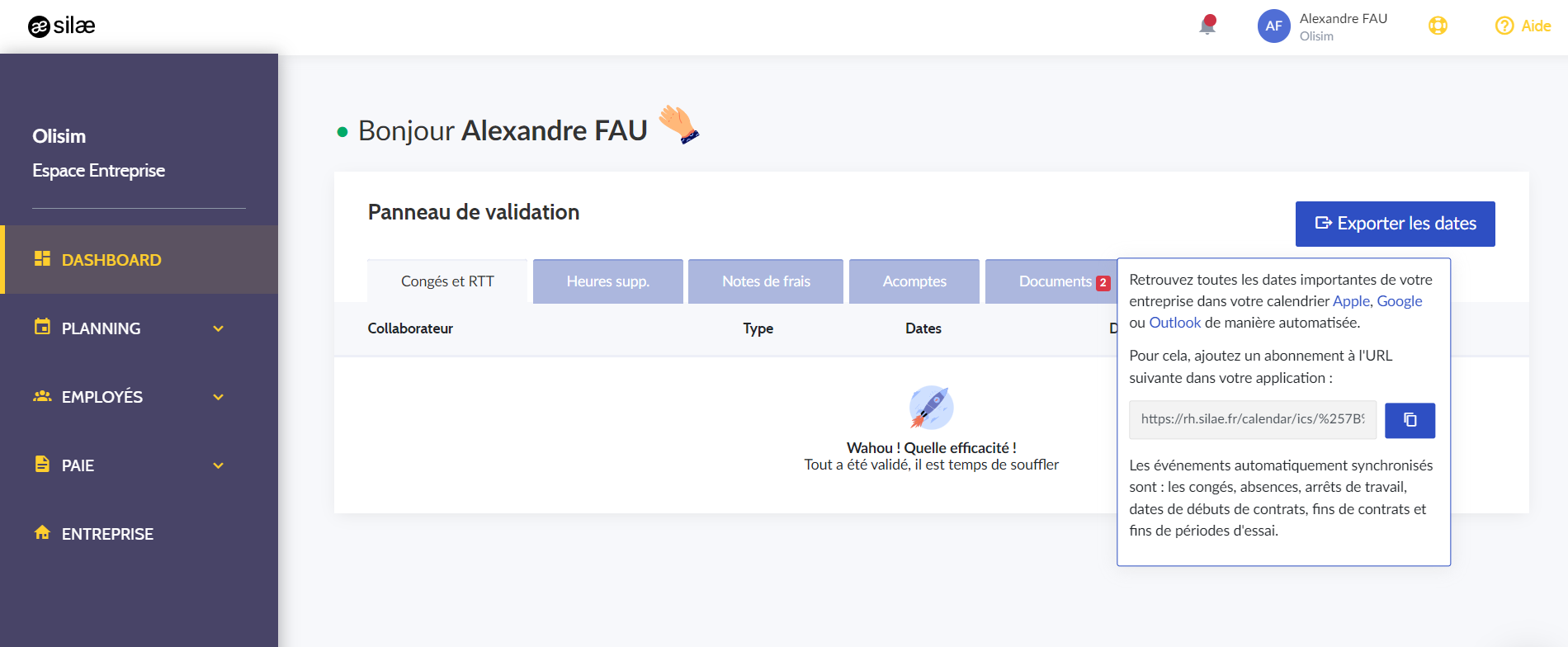Screen dimensions: 1568x647
Task: Click the Exporter les dates button
Action: pos(1396,224)
